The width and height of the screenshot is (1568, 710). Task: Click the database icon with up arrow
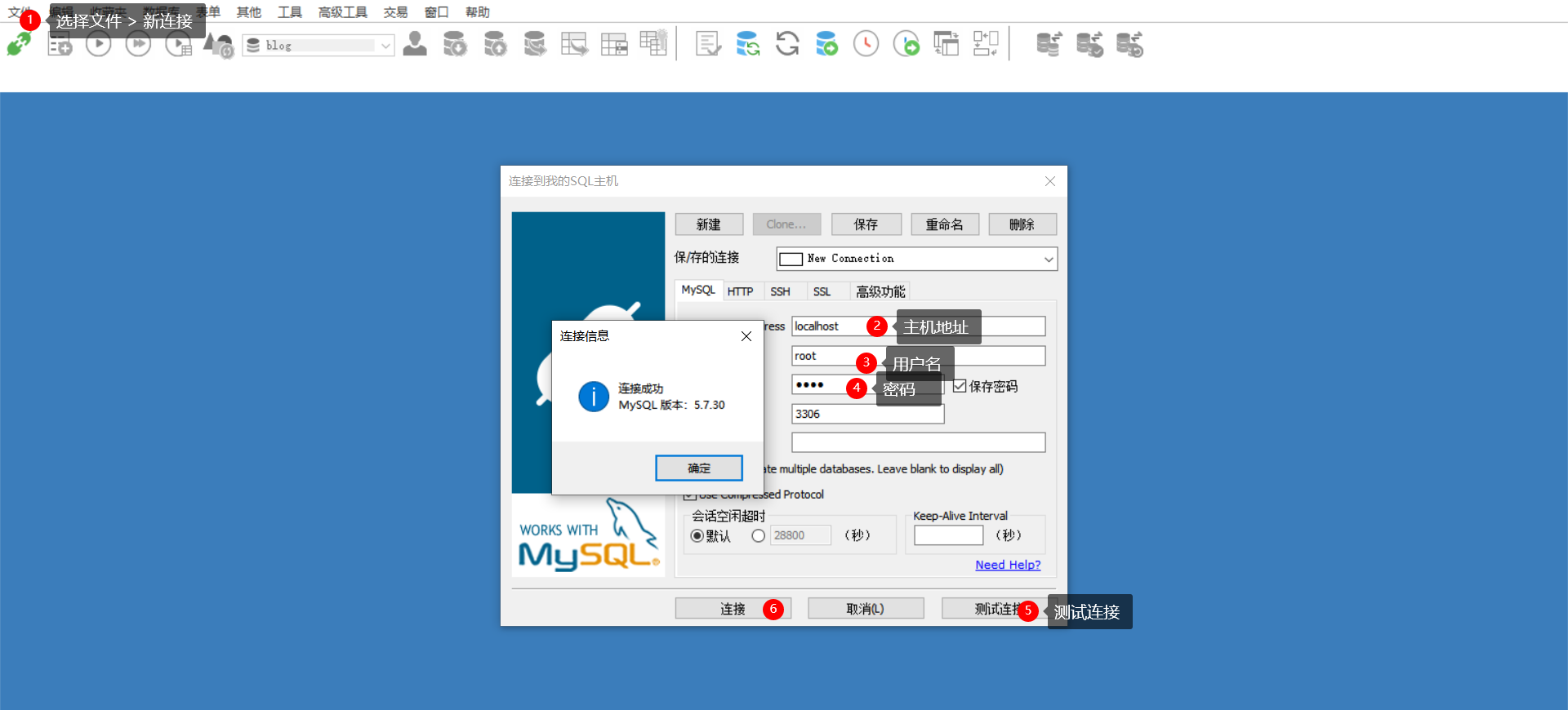click(x=495, y=43)
